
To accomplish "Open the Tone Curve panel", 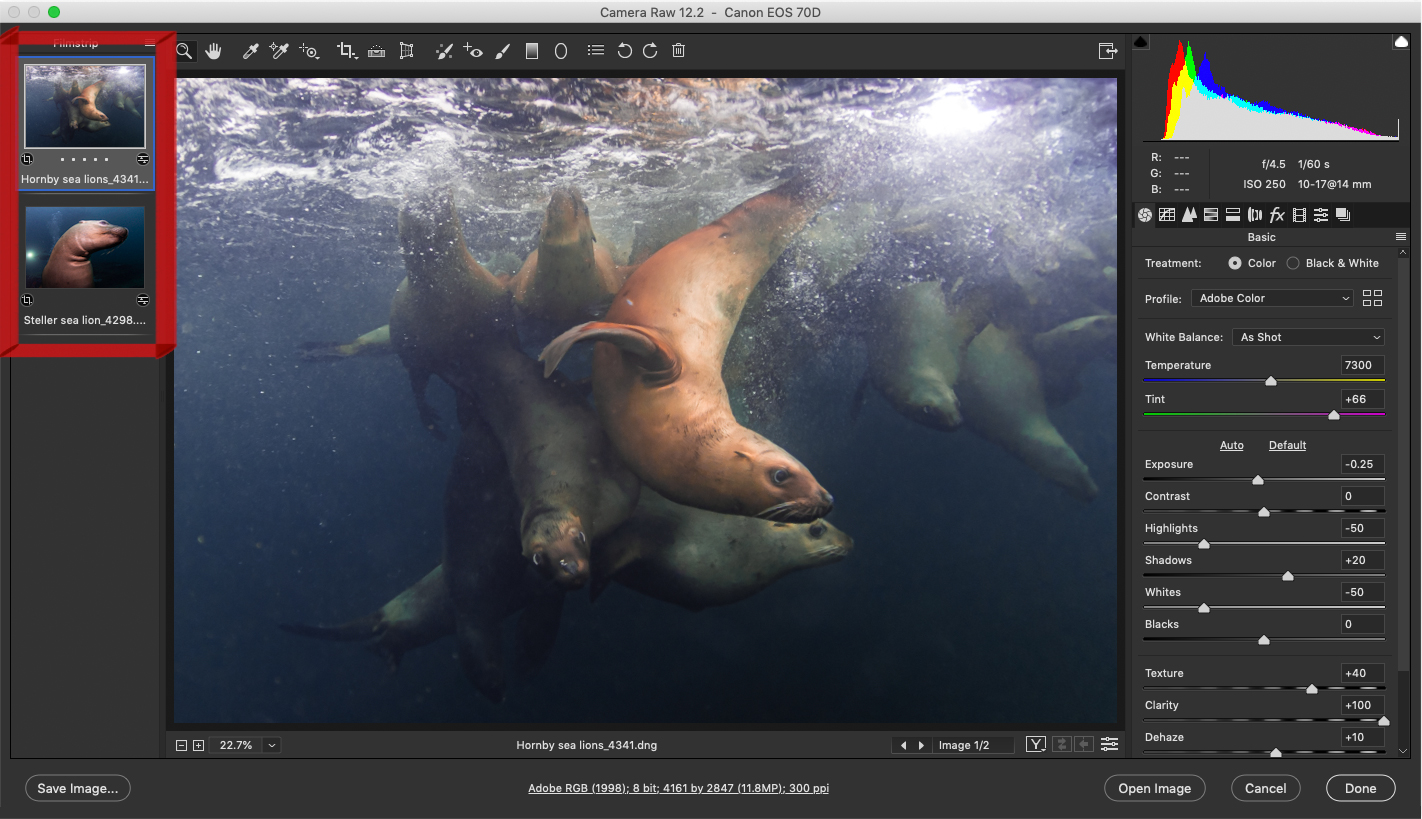I will tap(1167, 214).
